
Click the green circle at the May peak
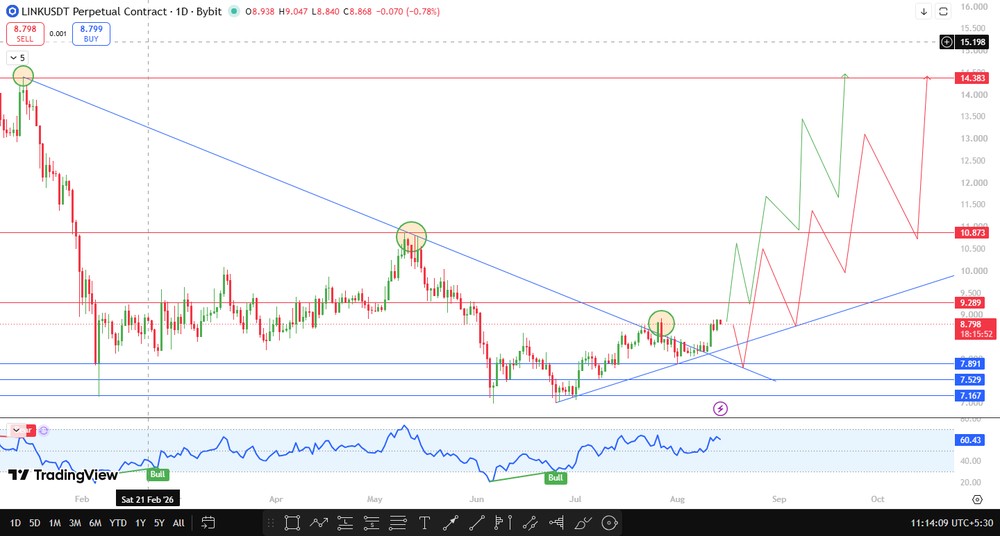click(411, 237)
